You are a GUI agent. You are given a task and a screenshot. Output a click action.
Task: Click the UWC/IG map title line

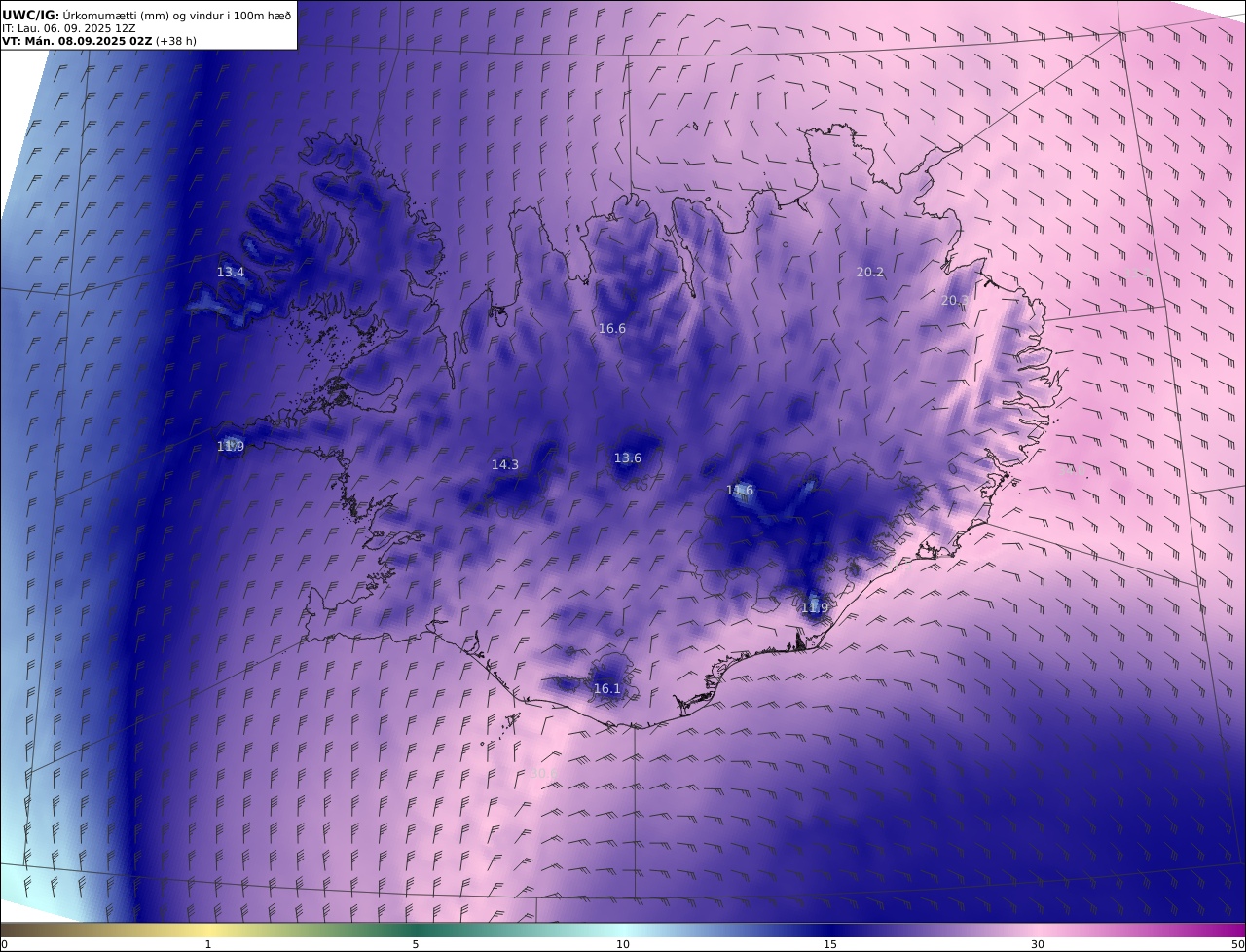[147, 15]
